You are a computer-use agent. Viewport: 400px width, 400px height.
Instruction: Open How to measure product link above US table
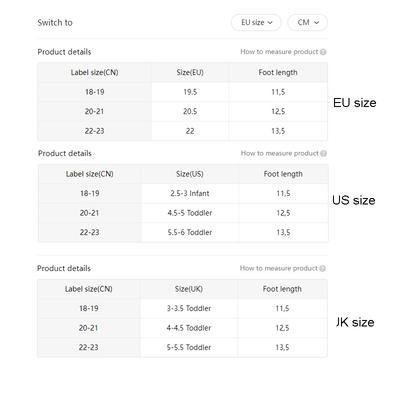(x=280, y=153)
